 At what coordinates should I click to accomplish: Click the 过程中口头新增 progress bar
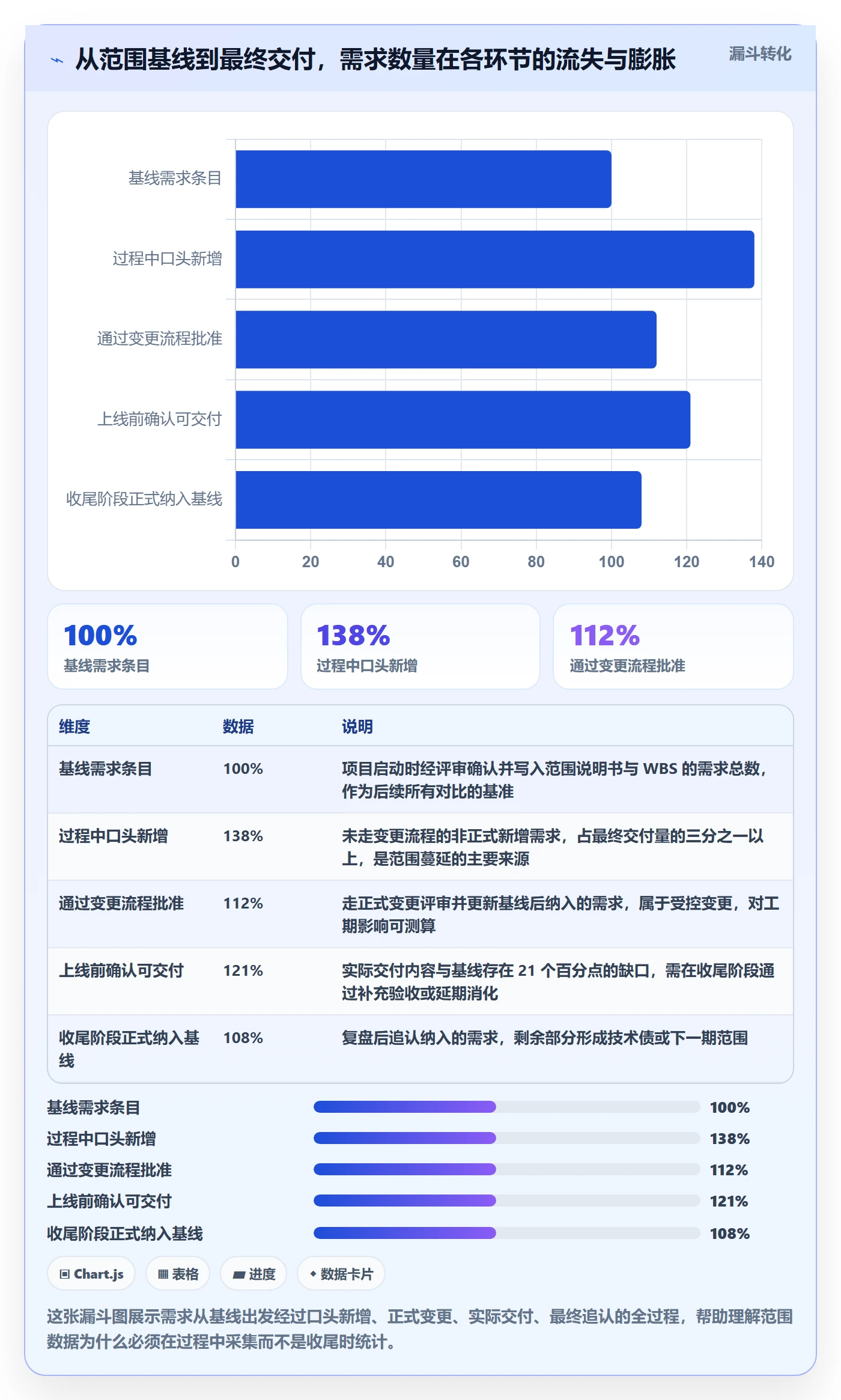(x=507, y=1138)
